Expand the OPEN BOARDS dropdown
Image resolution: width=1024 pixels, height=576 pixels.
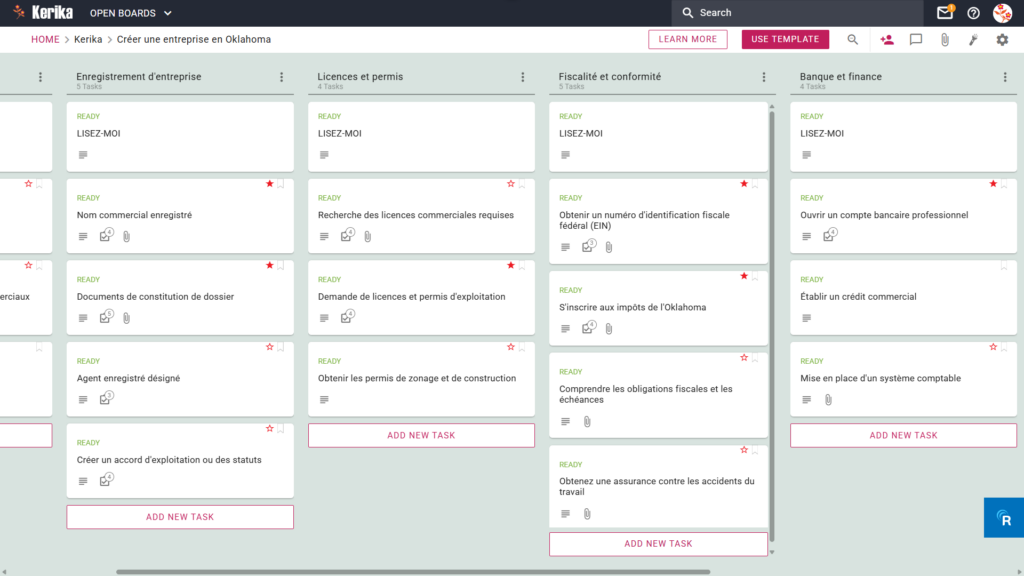pos(131,13)
